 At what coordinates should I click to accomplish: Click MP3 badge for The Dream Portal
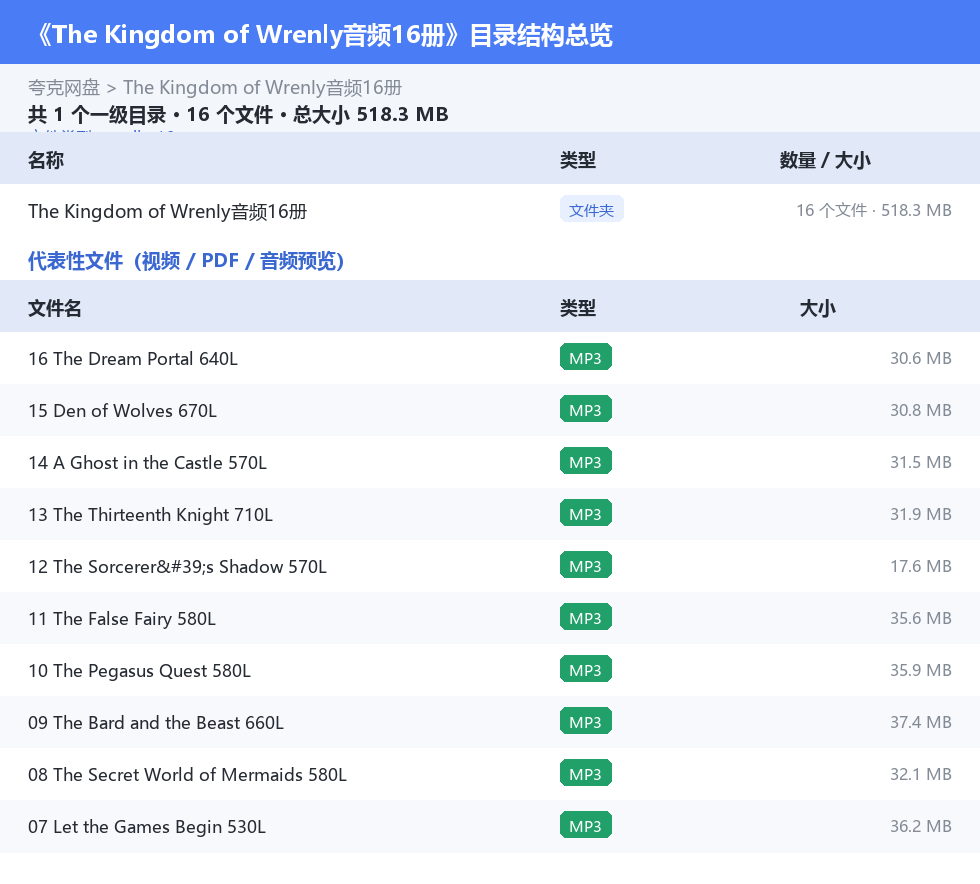pos(586,358)
